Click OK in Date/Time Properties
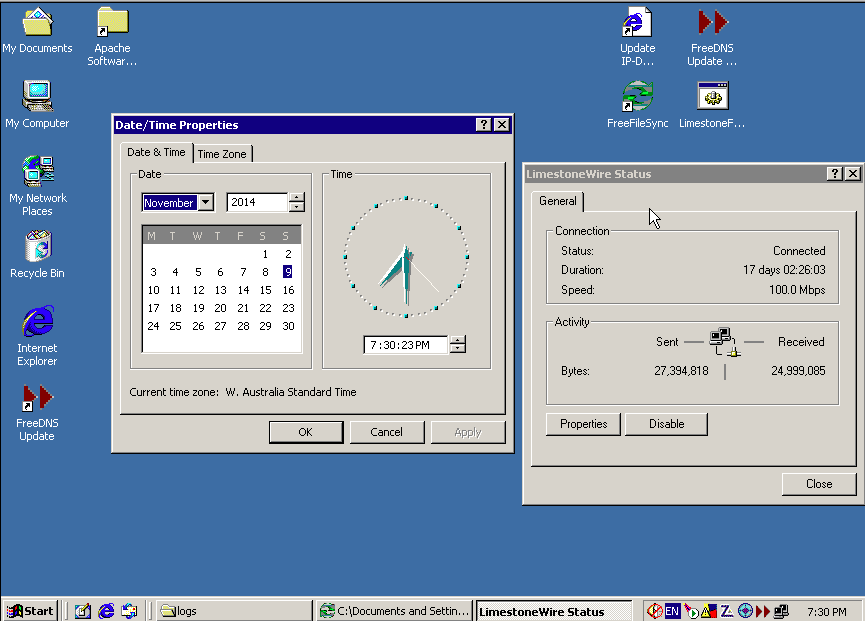 (x=306, y=432)
